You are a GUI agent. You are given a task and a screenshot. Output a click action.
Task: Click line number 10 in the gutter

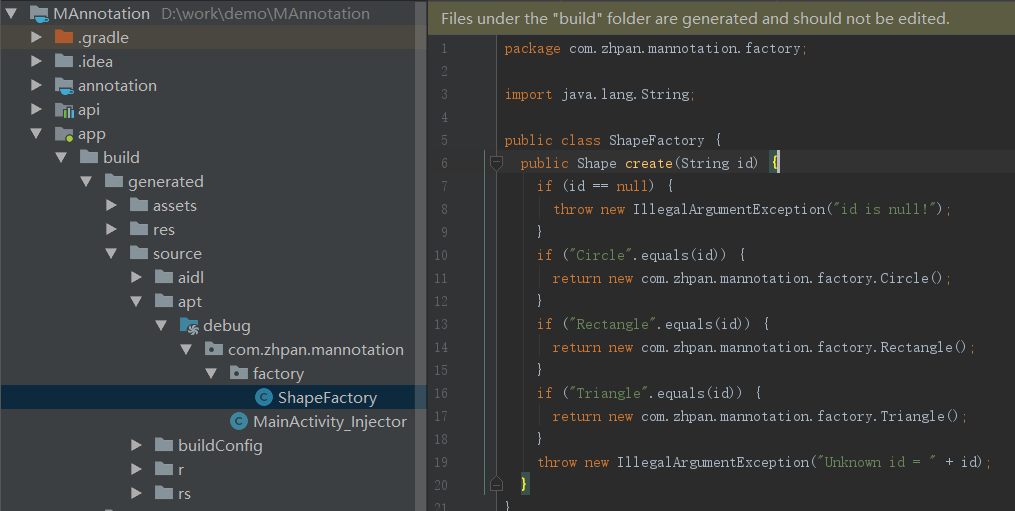tap(441, 255)
